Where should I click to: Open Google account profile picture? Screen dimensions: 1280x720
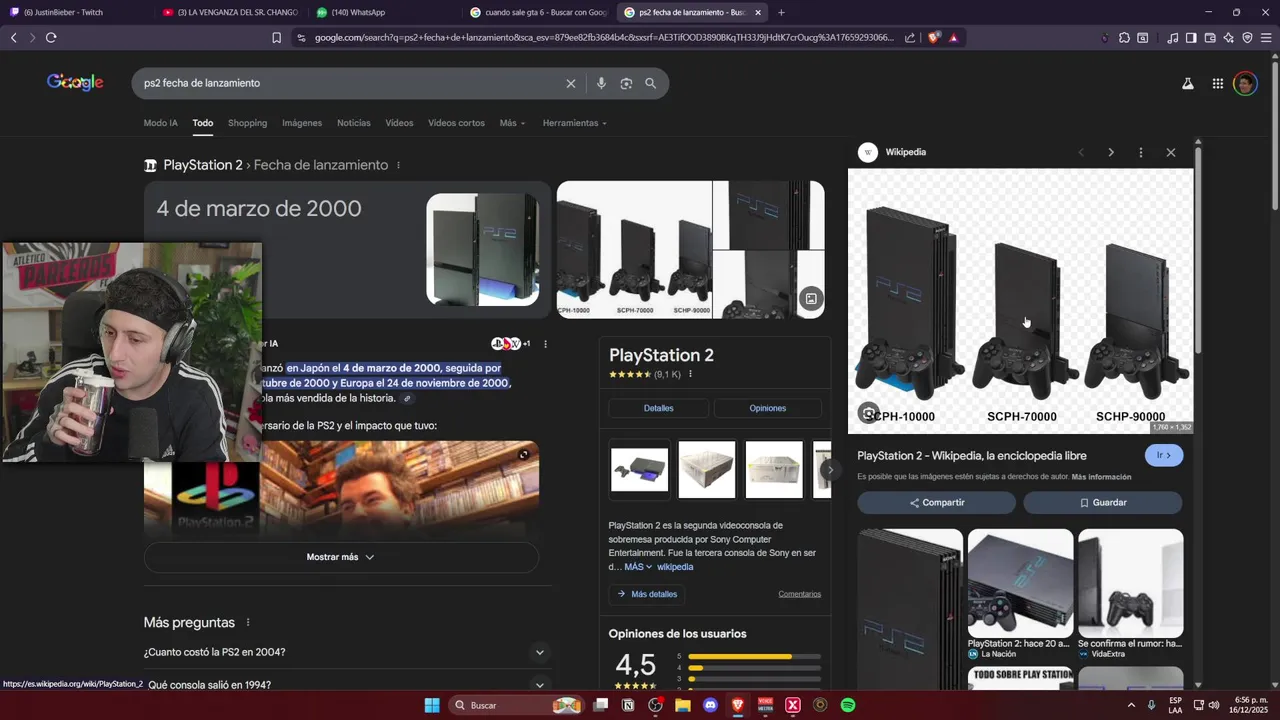coord(1245,84)
